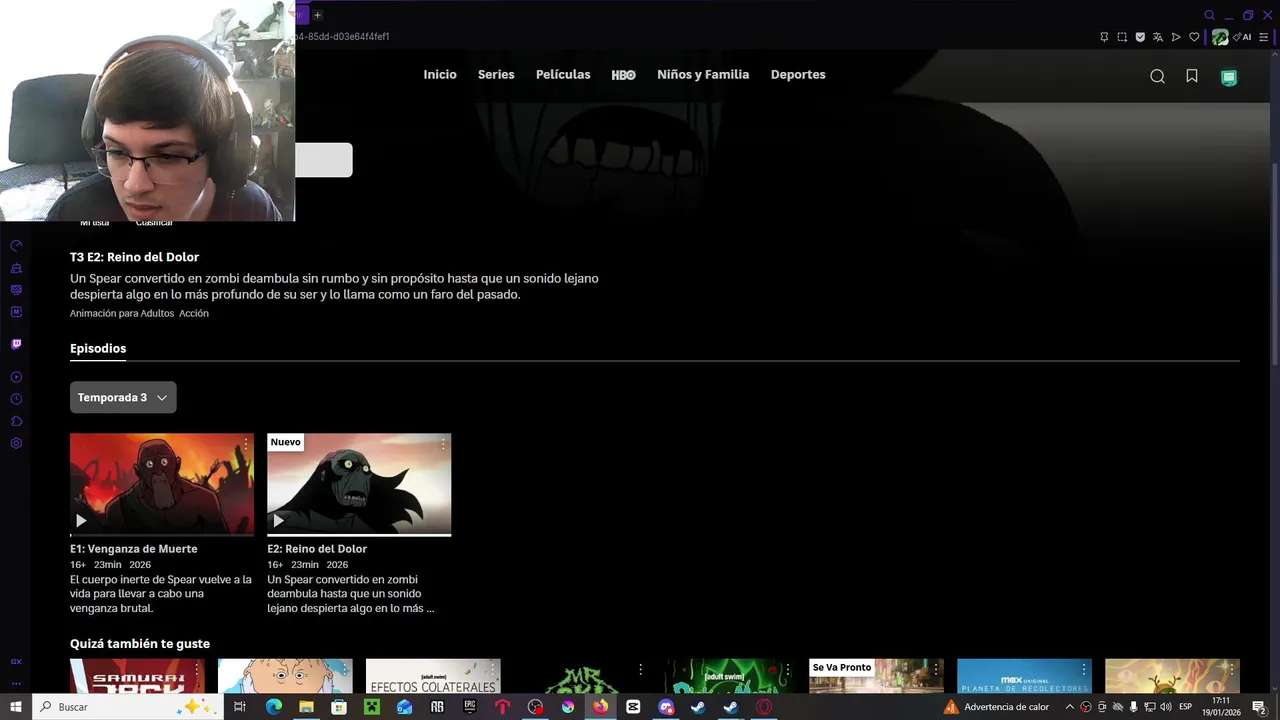1280x720 pixels.
Task: Open the Windows Start button
Action: 16,707
